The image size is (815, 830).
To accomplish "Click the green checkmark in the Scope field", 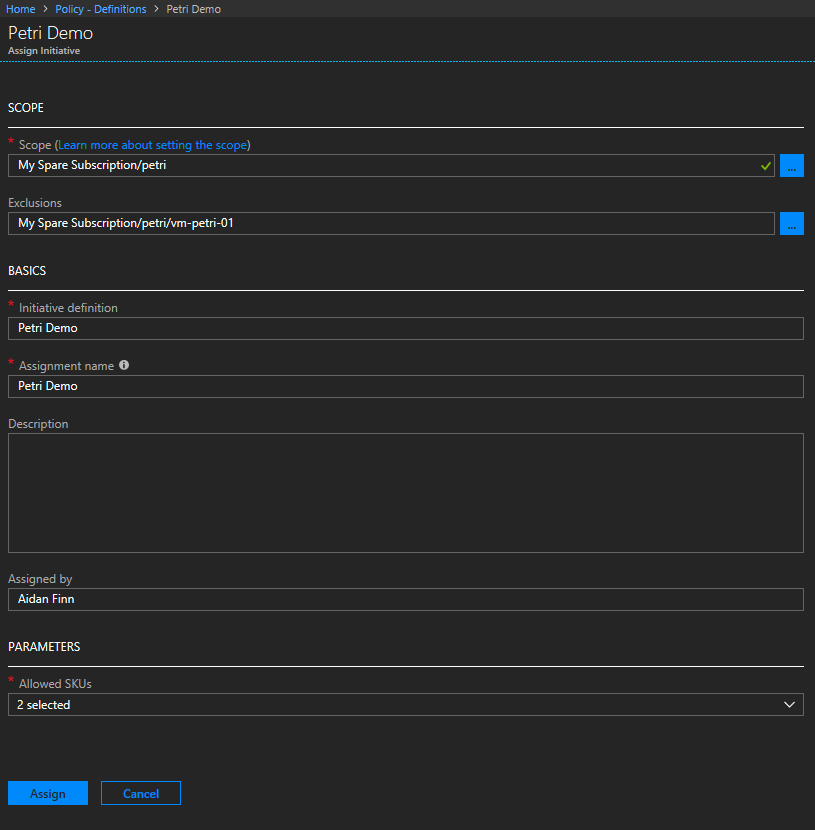I will coord(765,166).
